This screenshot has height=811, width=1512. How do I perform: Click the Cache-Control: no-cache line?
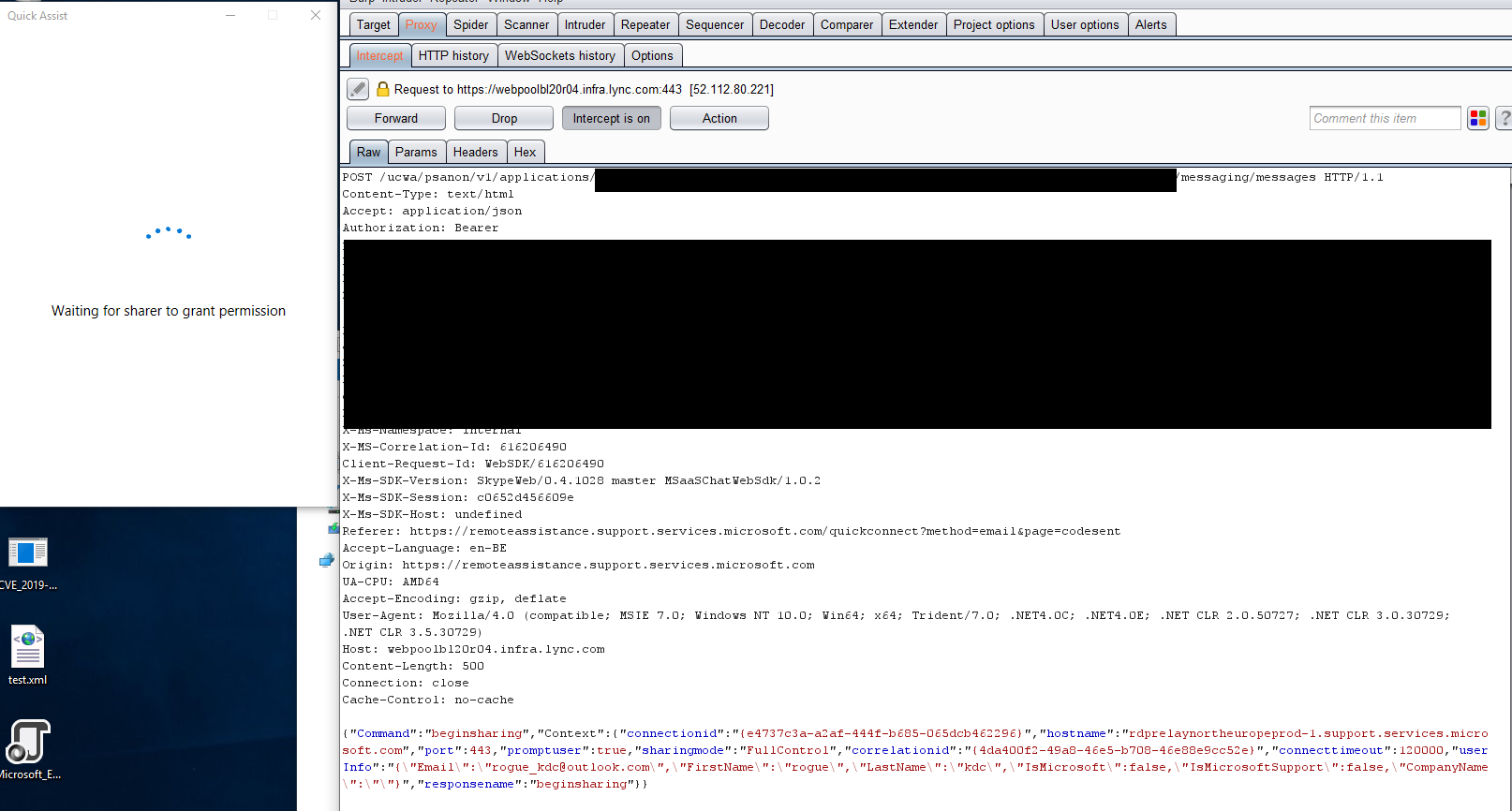pos(428,700)
